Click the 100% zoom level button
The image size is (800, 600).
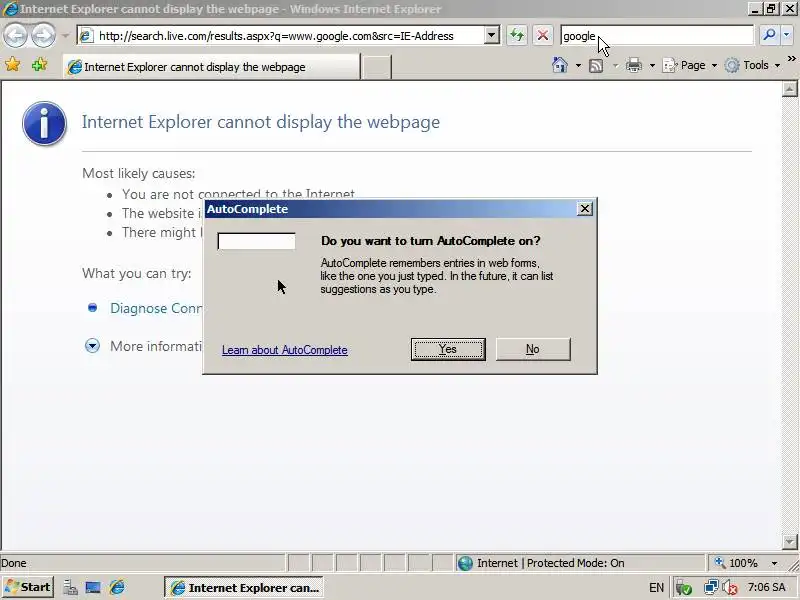(x=736, y=563)
